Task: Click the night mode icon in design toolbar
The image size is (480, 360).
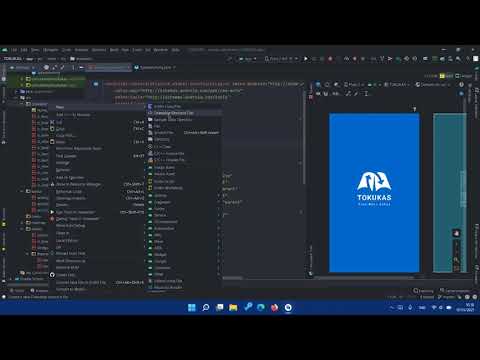Action: pyautogui.click(x=337, y=85)
